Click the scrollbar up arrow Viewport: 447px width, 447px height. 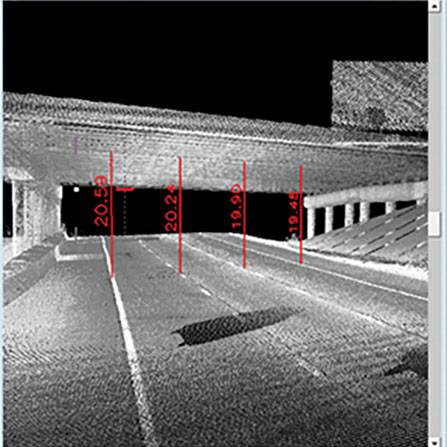click(x=435, y=7)
